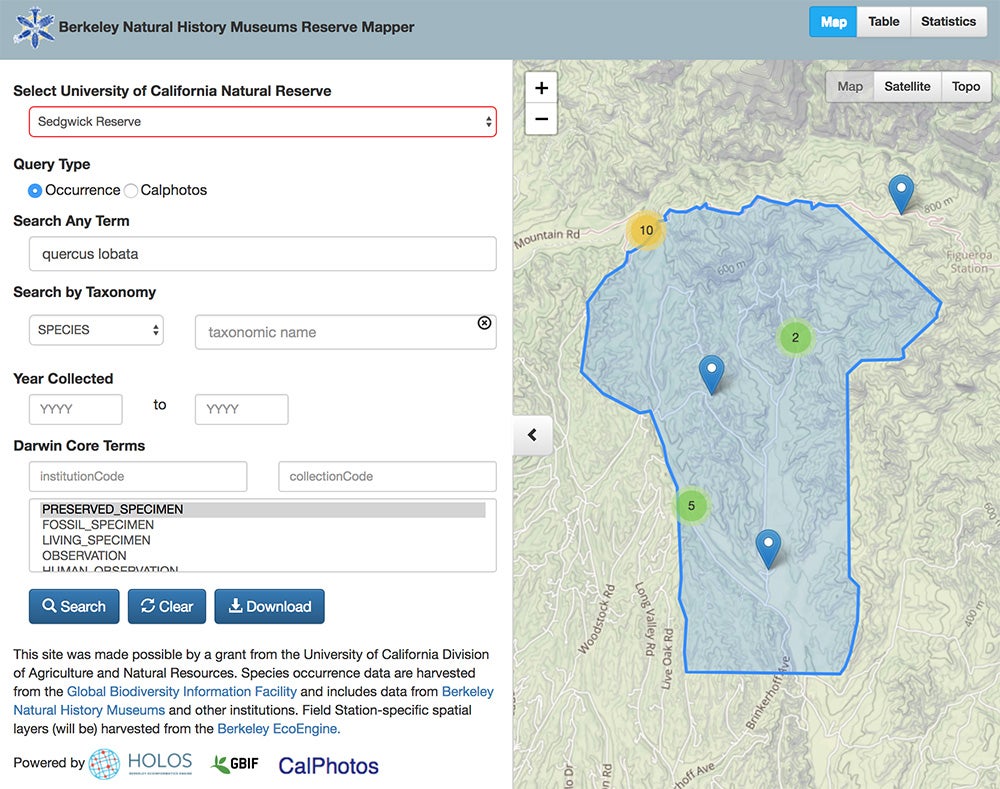Clear taxonomy input using the circled X icon
1000x789 pixels.
pos(484,322)
